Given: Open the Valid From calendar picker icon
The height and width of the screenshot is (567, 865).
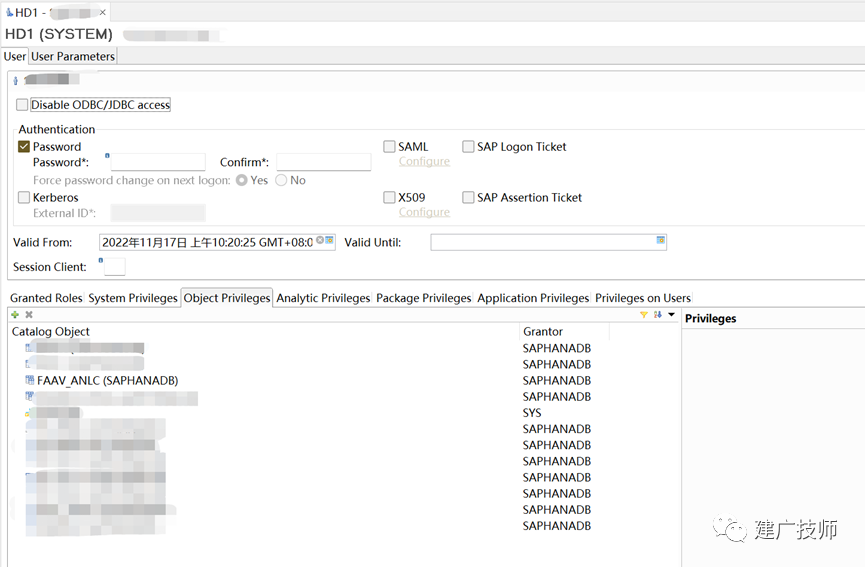Looking at the screenshot, I should [x=329, y=240].
